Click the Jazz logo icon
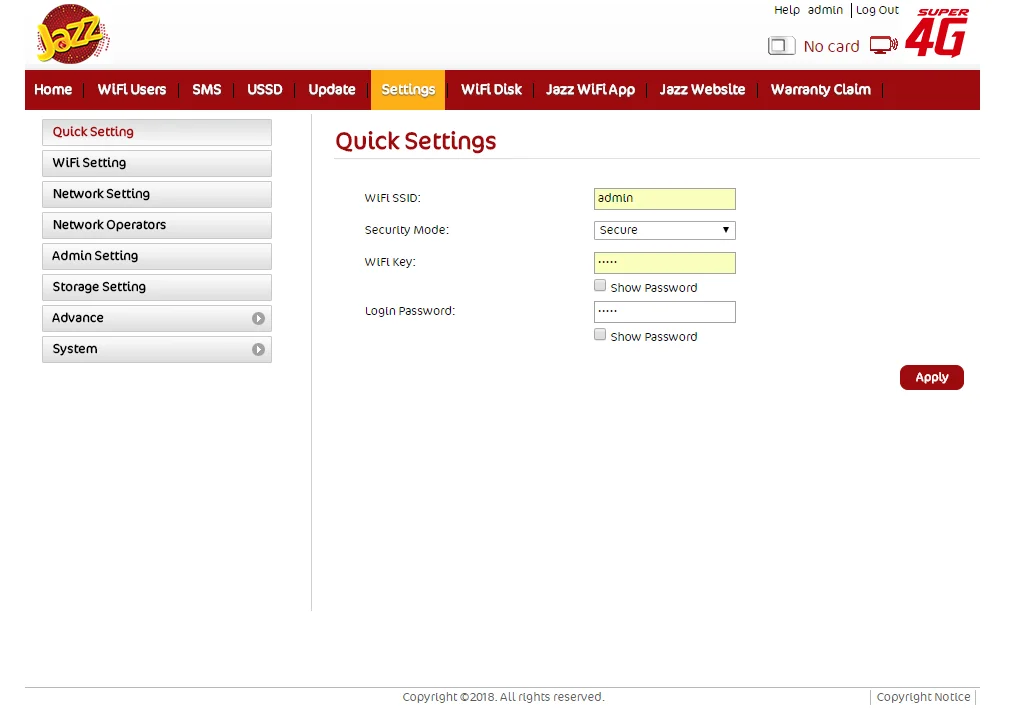The height and width of the screenshot is (718, 1010). (72, 36)
